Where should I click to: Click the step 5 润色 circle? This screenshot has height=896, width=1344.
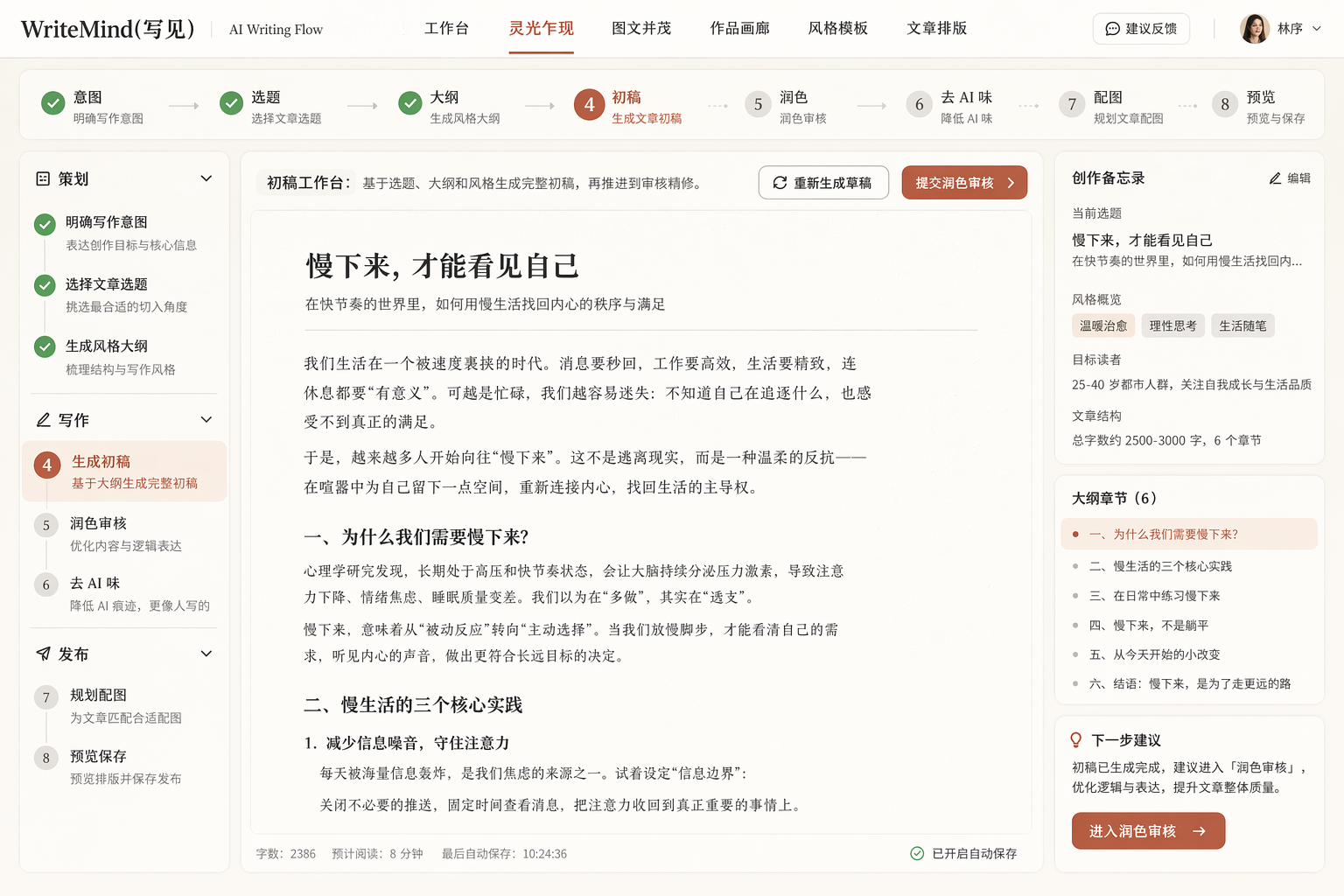(758, 105)
